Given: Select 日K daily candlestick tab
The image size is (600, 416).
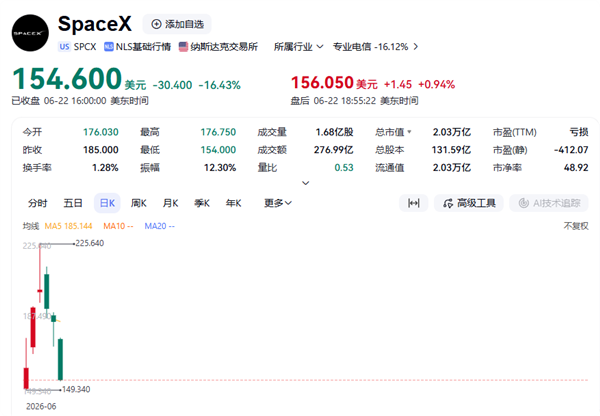Looking at the screenshot, I should click(107, 203).
